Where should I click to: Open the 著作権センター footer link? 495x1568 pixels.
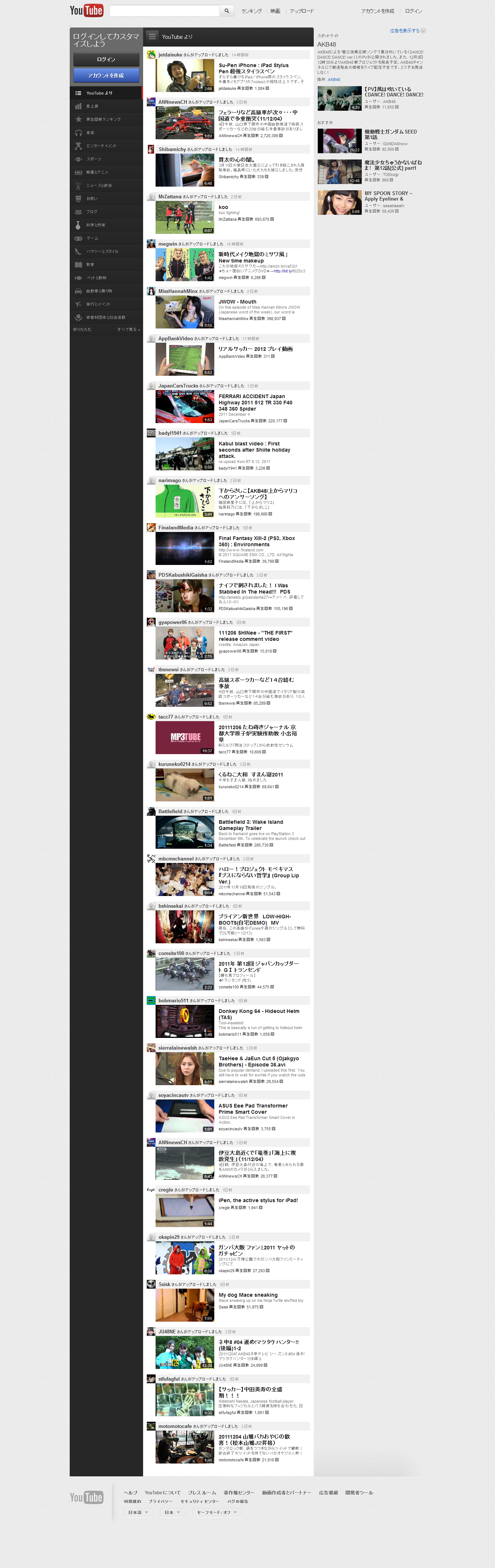tap(239, 1492)
